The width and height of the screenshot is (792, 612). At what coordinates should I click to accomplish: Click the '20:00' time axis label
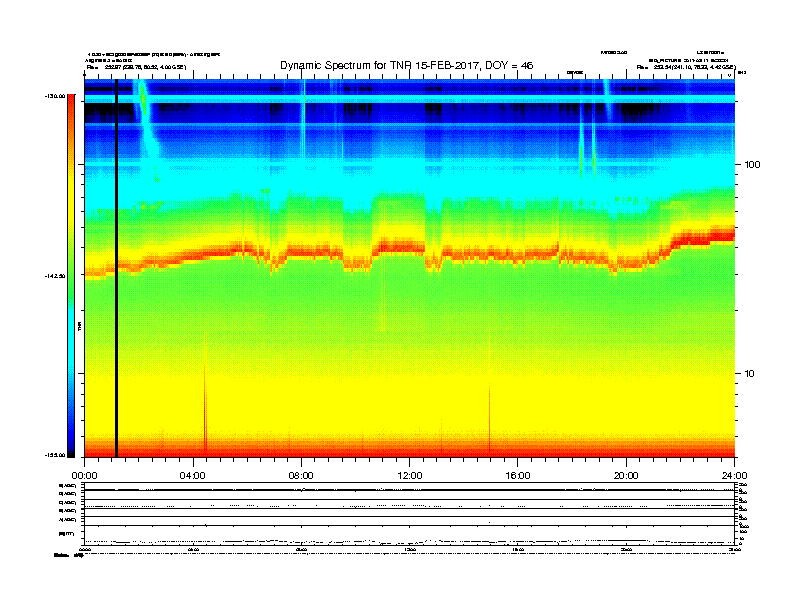coord(626,476)
